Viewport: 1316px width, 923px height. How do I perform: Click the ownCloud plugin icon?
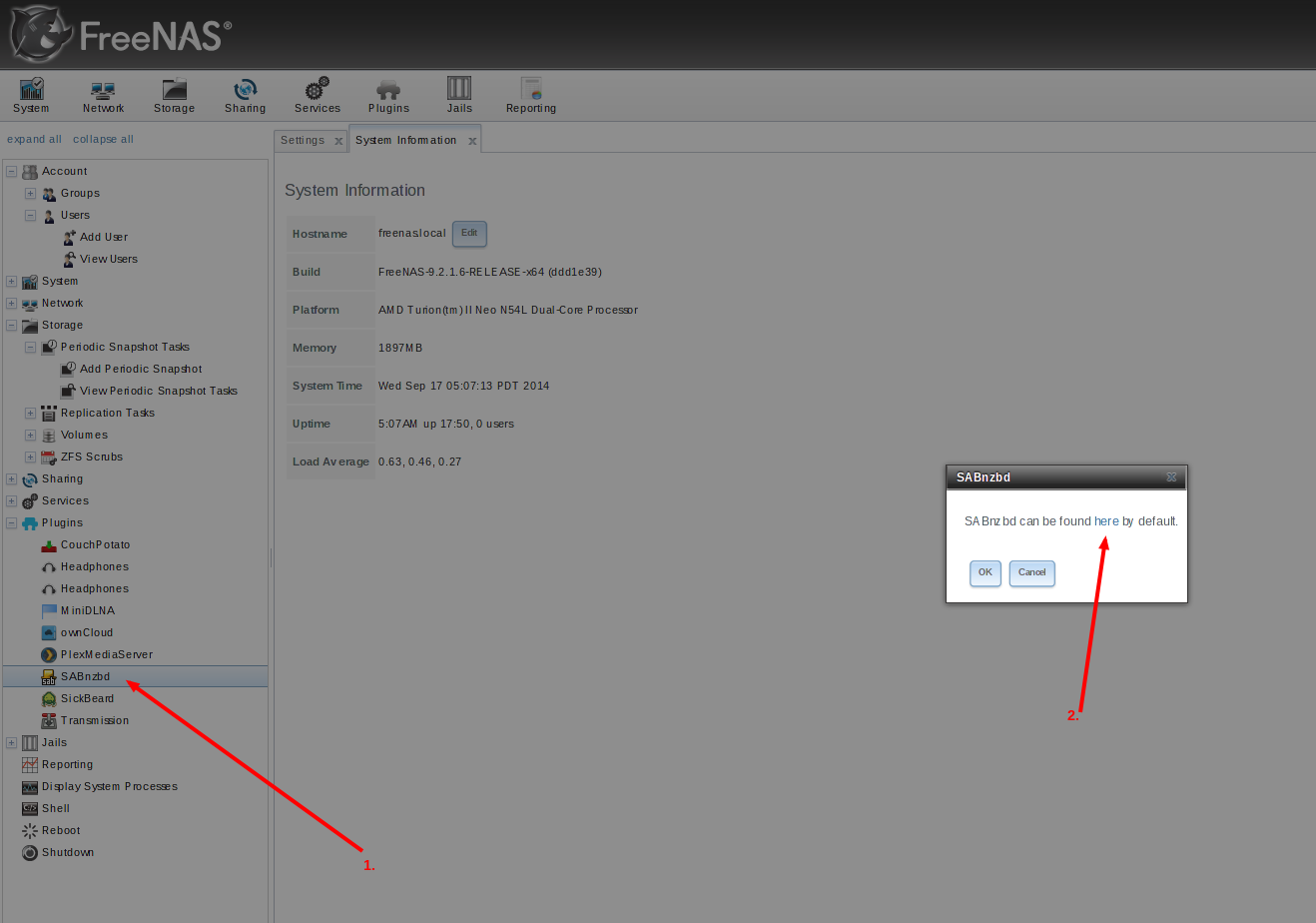click(49, 633)
